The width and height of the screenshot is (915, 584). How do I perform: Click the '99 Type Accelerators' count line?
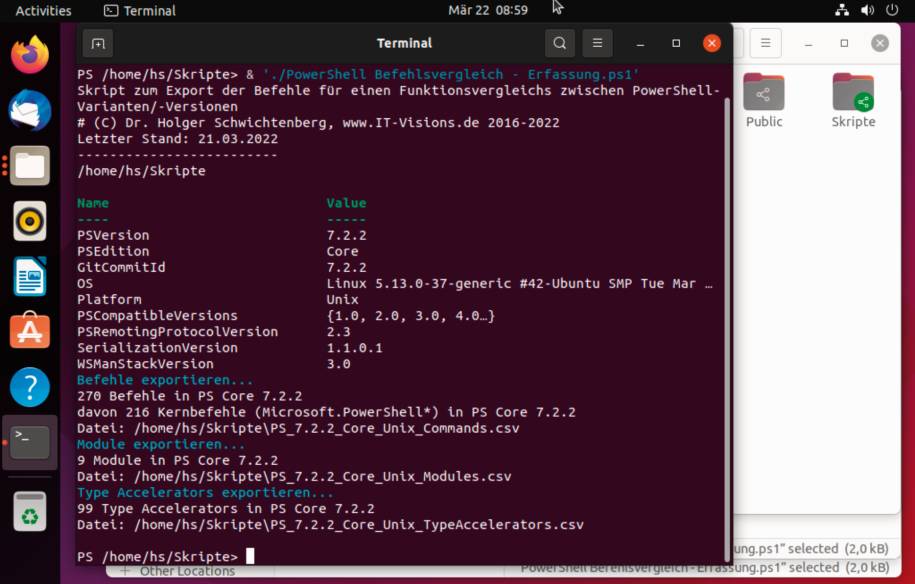tap(226, 509)
